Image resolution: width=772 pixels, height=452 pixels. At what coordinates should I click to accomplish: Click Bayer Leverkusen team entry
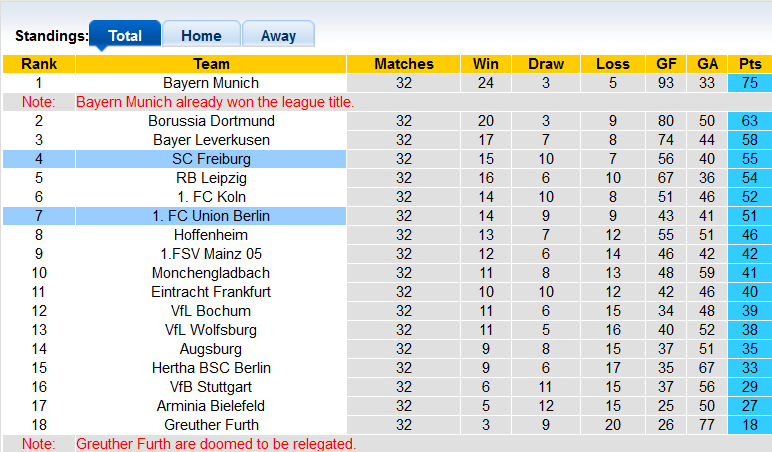tap(211, 140)
